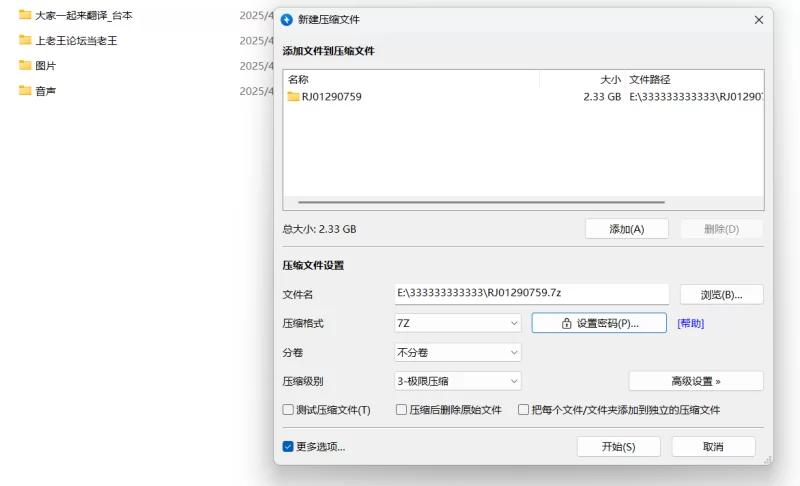Open the [帮助] link
This screenshot has width=800, height=486.
pyautogui.click(x=690, y=324)
